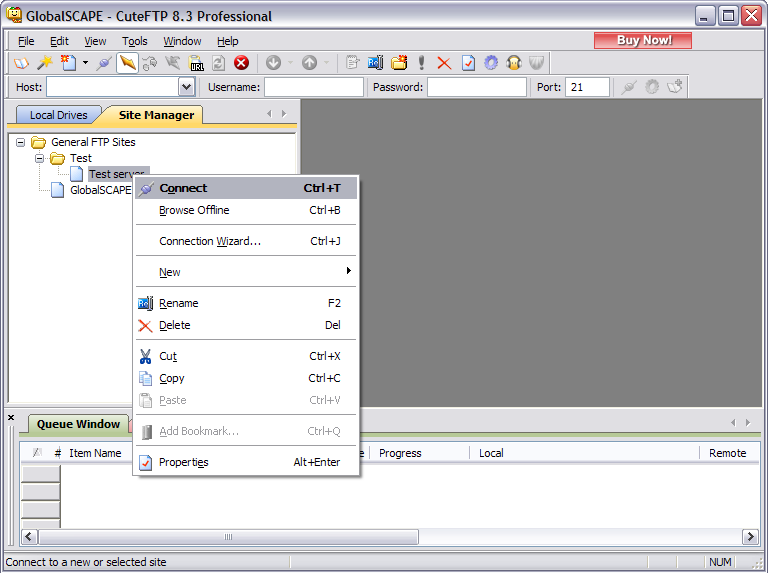Open the File menu

pos(26,41)
